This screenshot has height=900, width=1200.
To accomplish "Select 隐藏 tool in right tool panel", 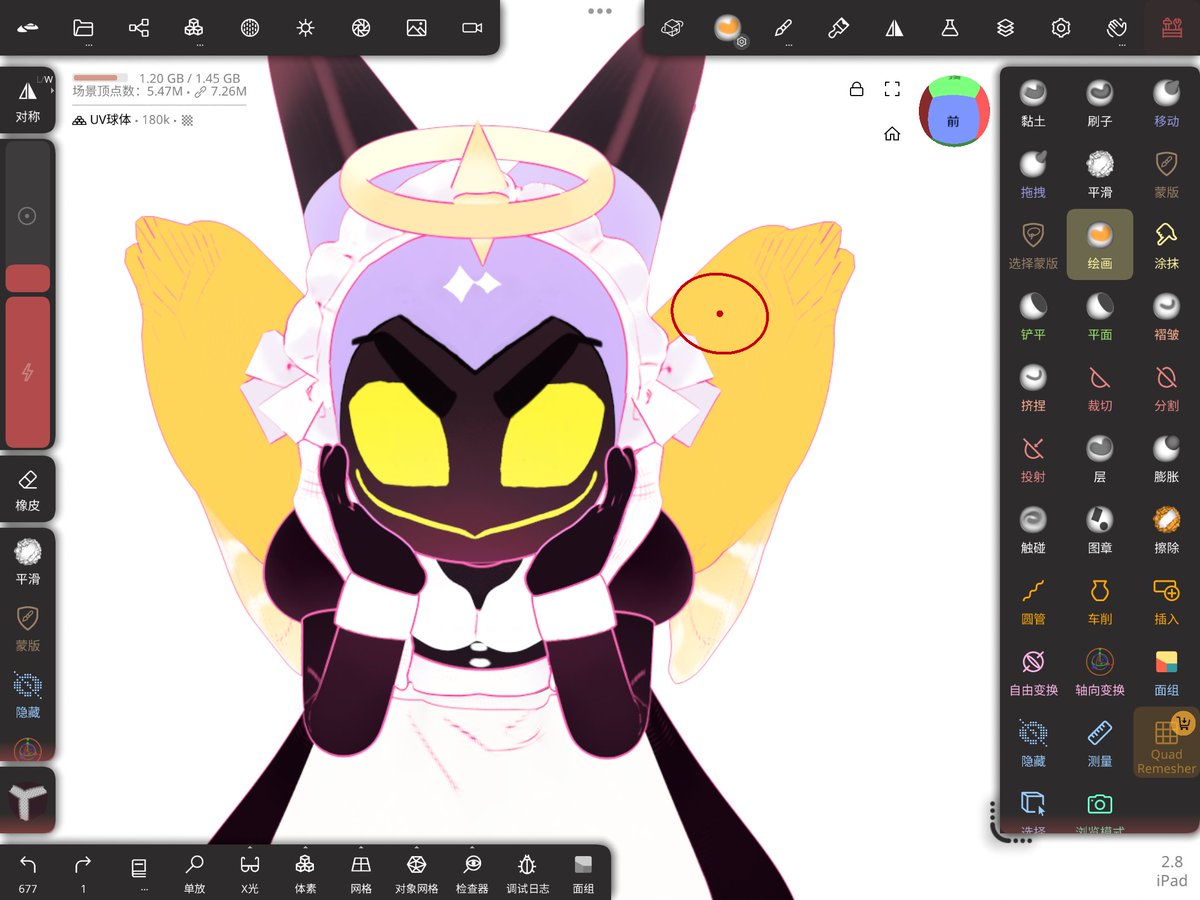I will coord(1033,742).
